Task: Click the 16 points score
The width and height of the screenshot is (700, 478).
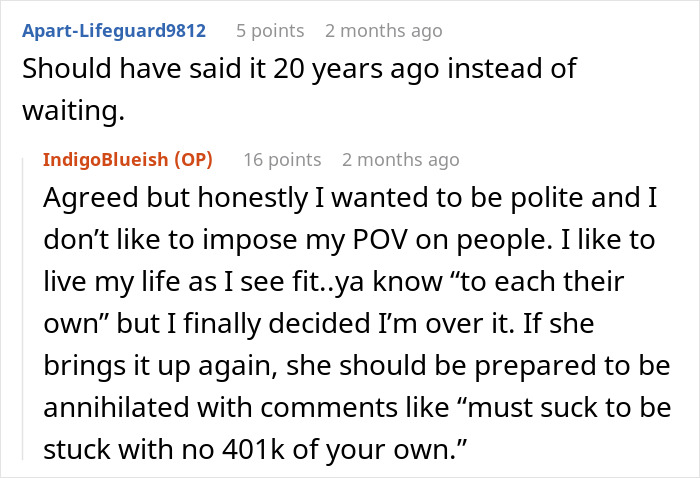Action: tap(282, 159)
